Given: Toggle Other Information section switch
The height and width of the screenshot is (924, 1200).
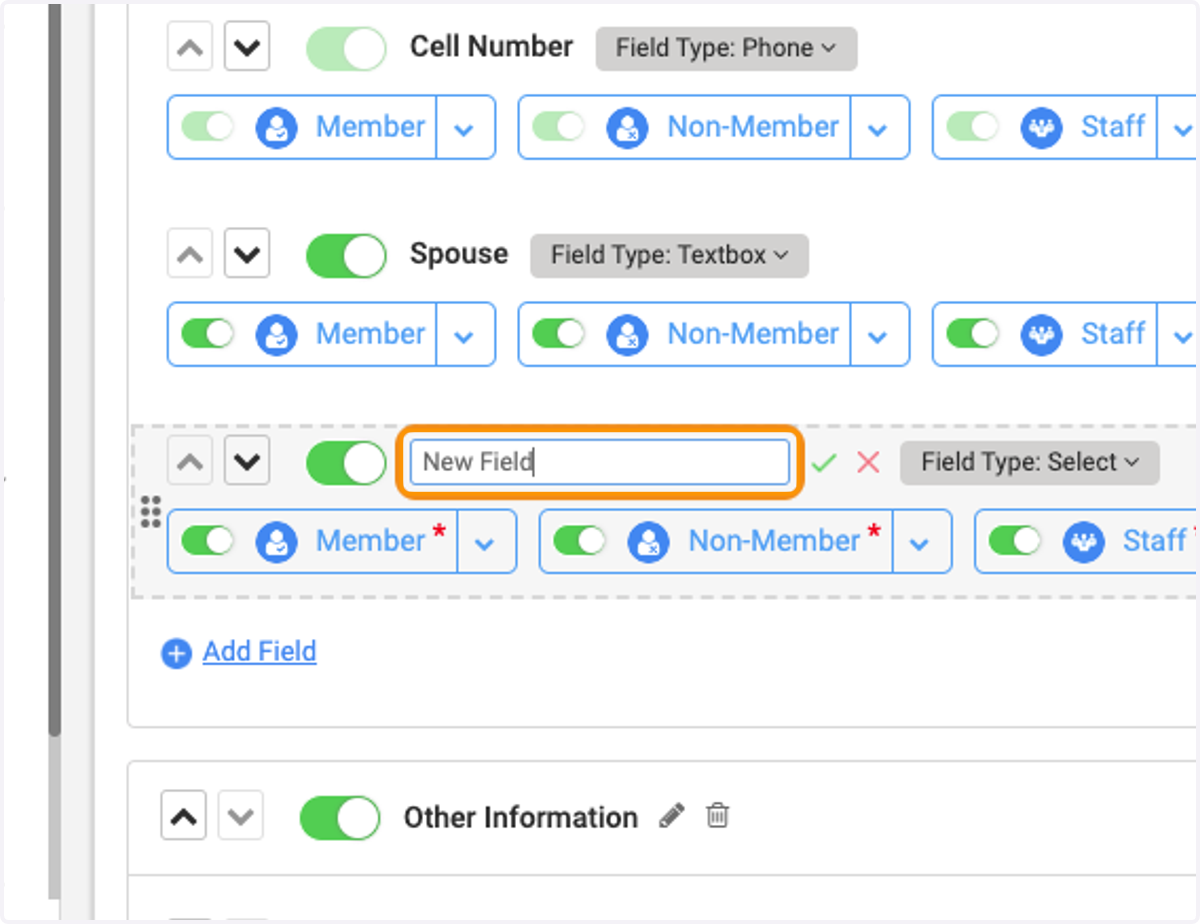Looking at the screenshot, I should 340,818.
